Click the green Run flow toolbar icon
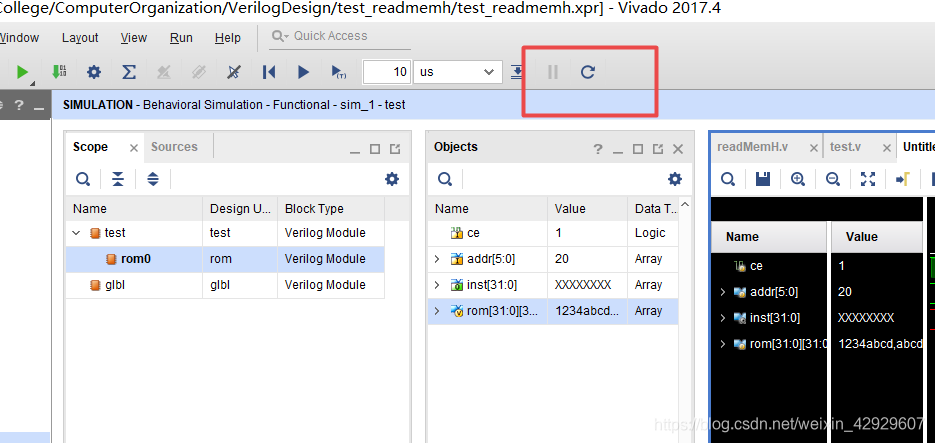 (23, 73)
